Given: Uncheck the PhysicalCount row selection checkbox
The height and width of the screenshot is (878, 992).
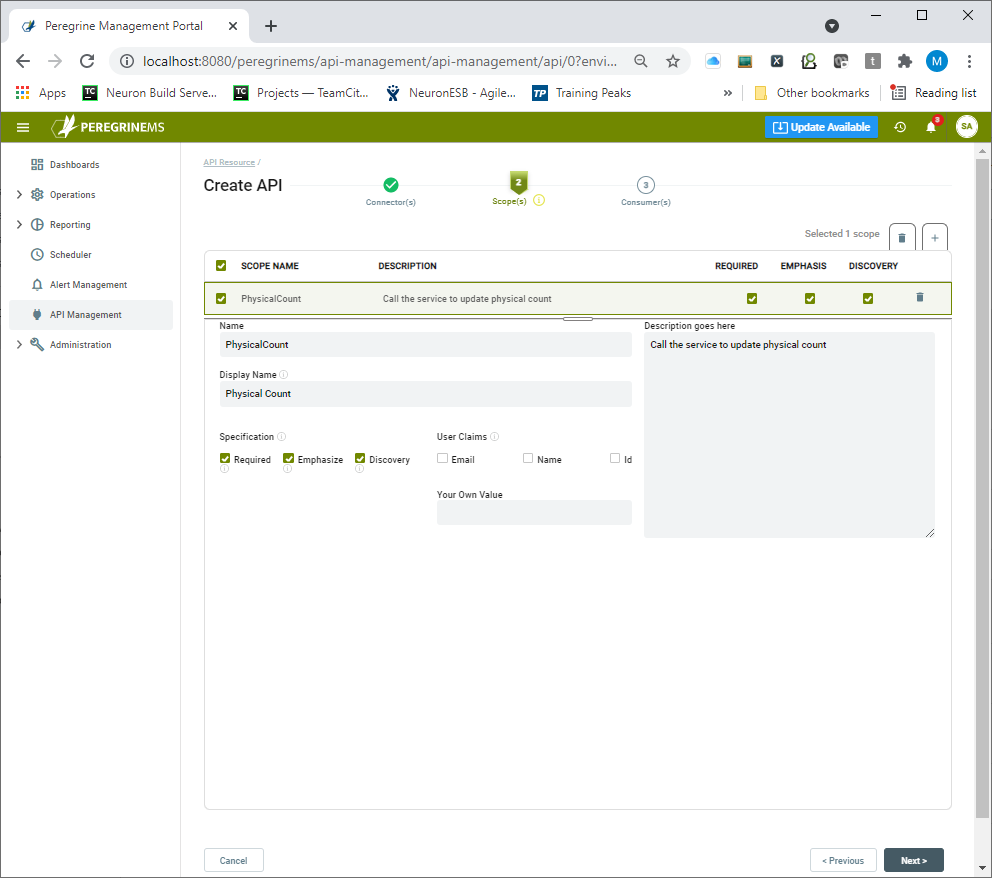Looking at the screenshot, I should [221, 299].
